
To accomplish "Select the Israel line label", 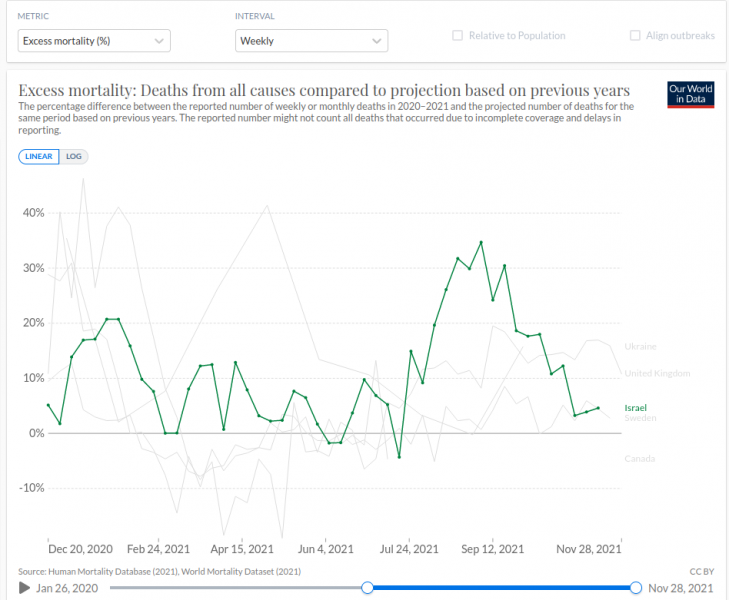I will pos(636,408).
